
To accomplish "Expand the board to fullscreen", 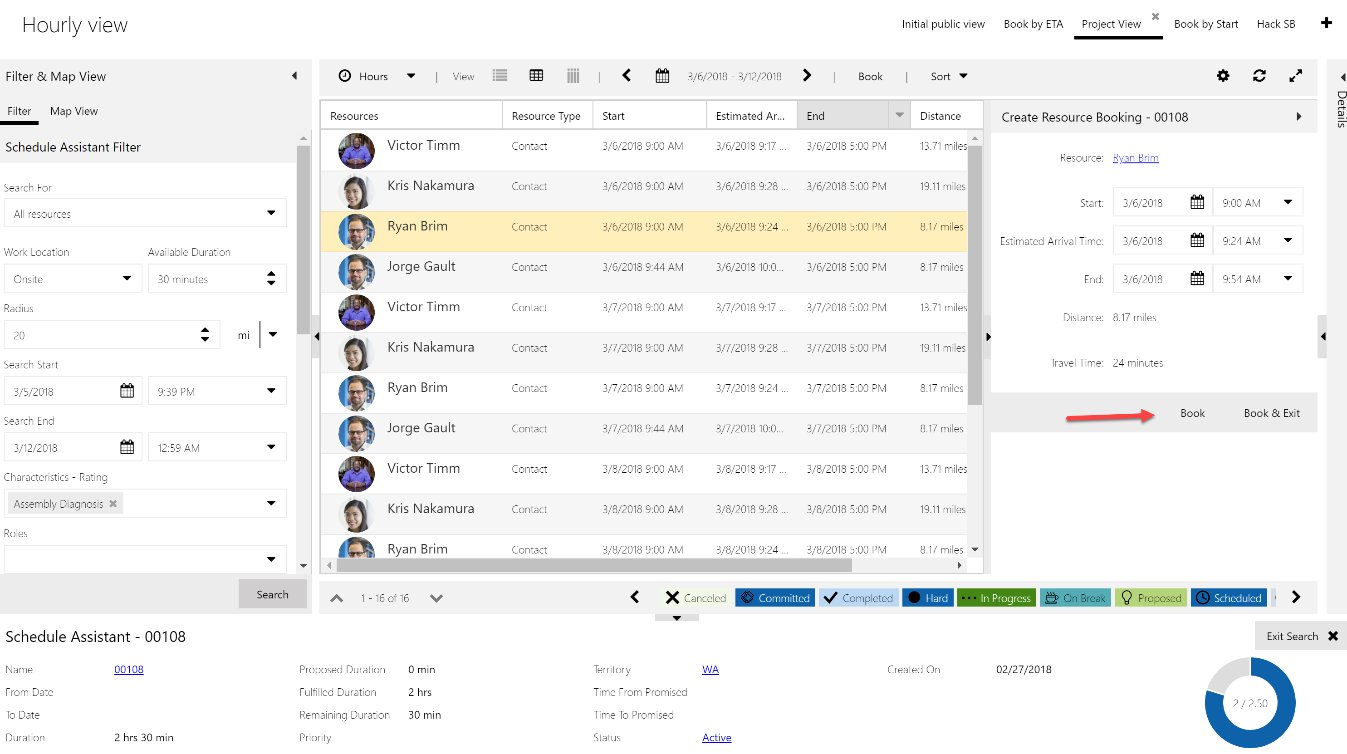I will pos(1295,75).
